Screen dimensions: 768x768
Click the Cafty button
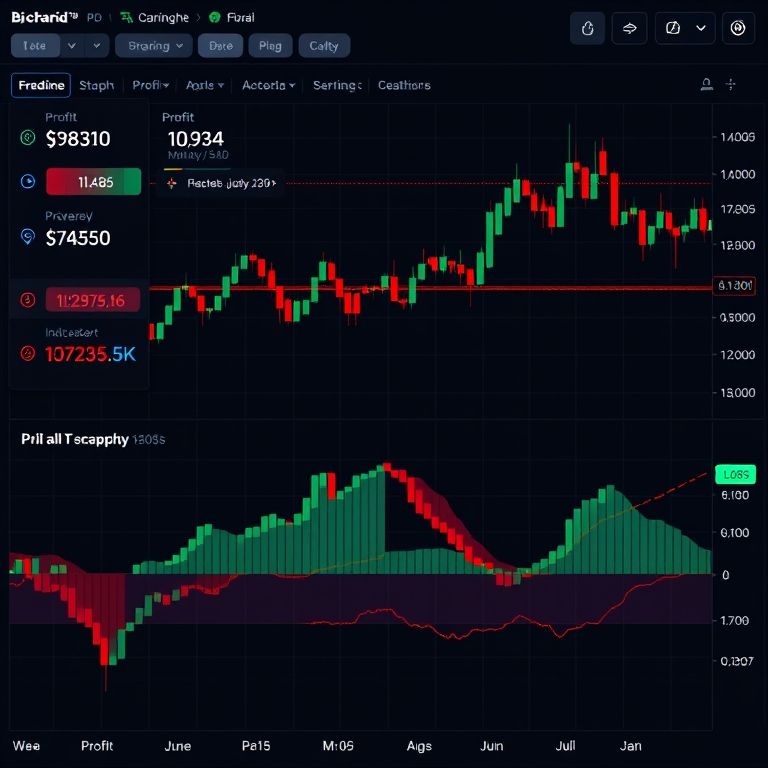click(324, 45)
